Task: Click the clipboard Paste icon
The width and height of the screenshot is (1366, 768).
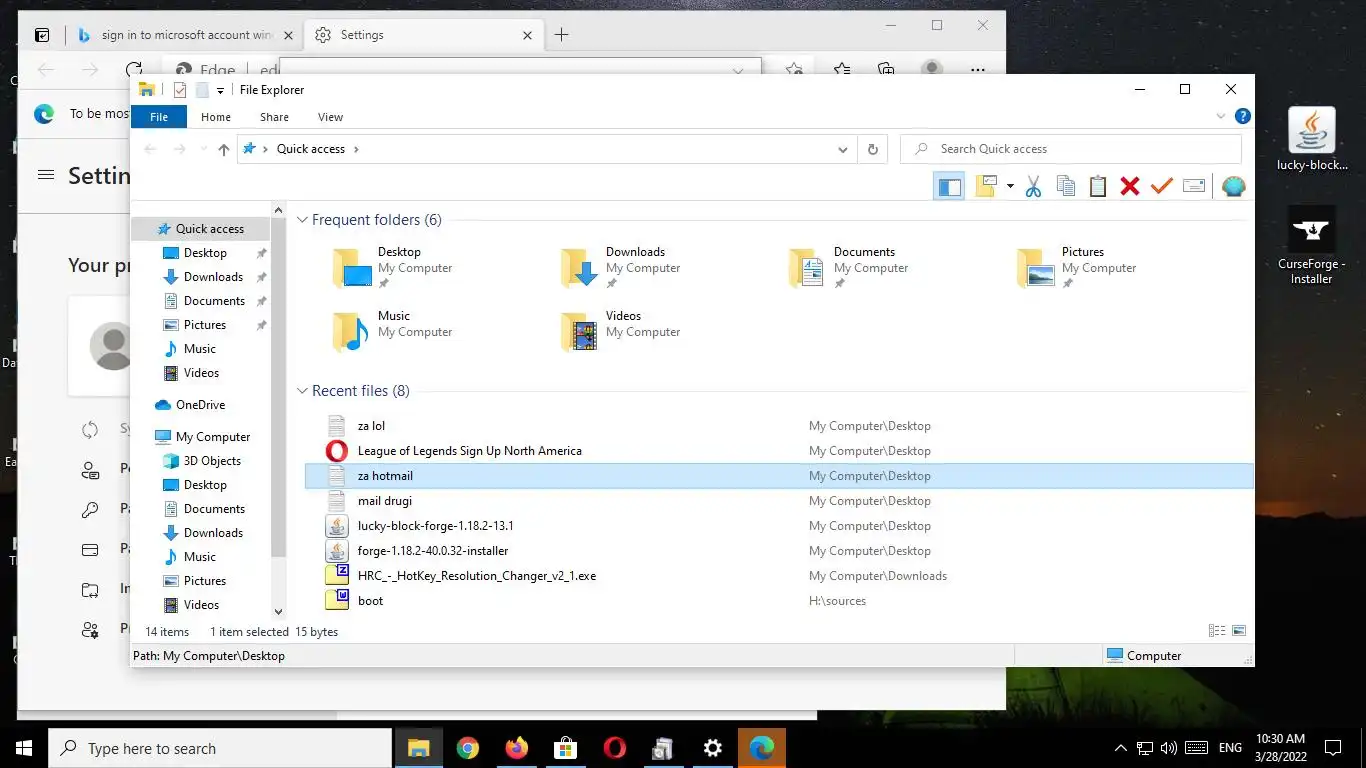Action: click(x=1098, y=186)
